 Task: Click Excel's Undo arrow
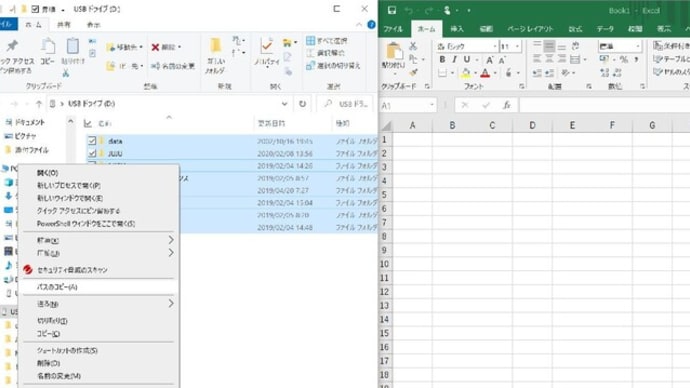point(409,11)
